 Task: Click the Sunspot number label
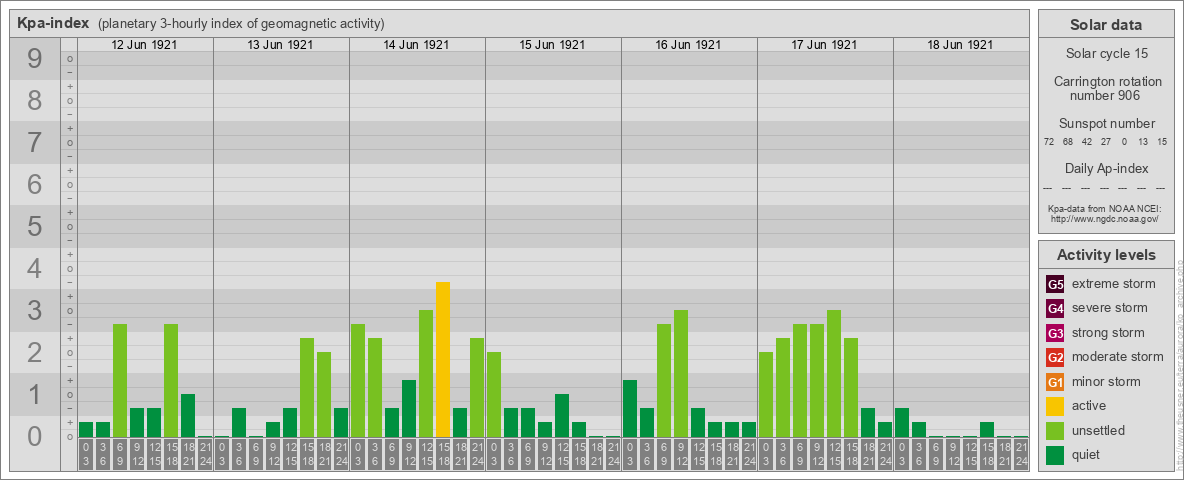1106,124
